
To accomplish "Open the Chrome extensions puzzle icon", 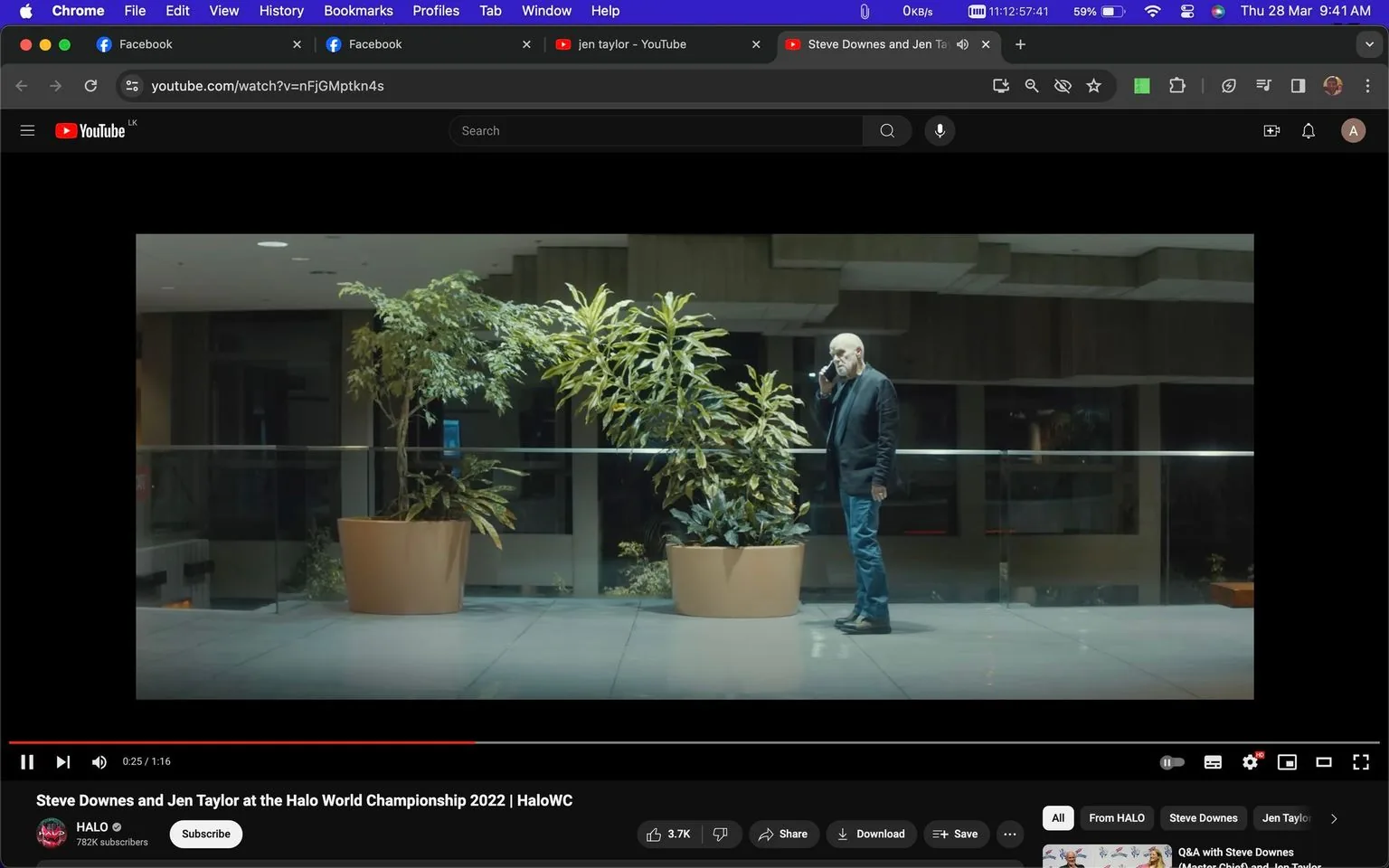I will click(x=1176, y=85).
